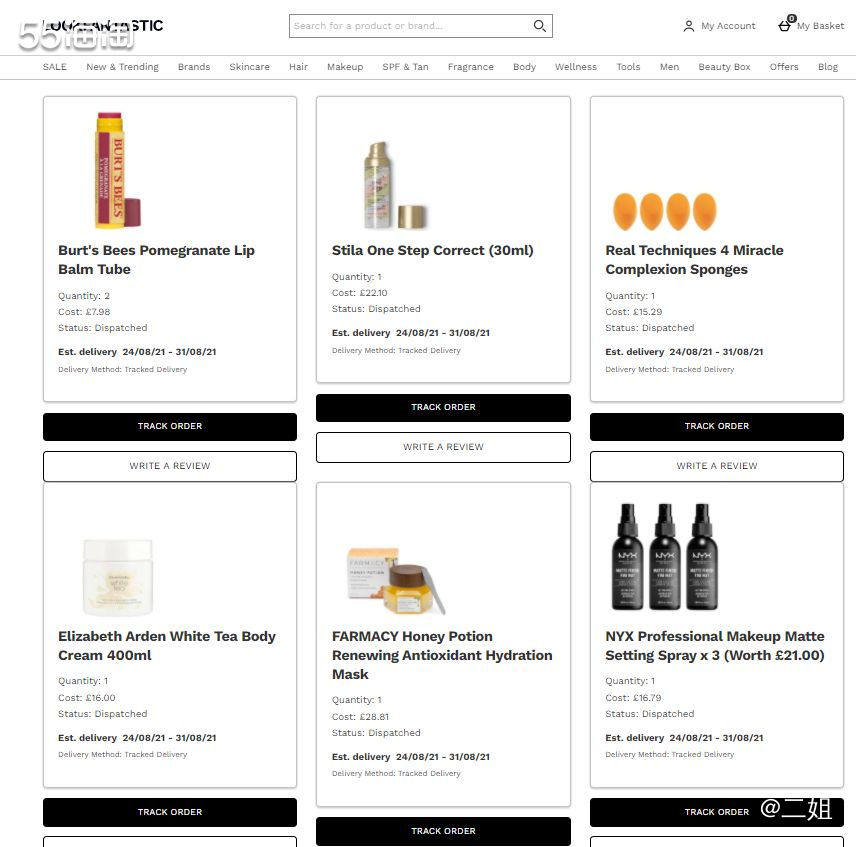Click the Cost: £22.10 text
Screen dimensions: 856x847
[x=359, y=293]
